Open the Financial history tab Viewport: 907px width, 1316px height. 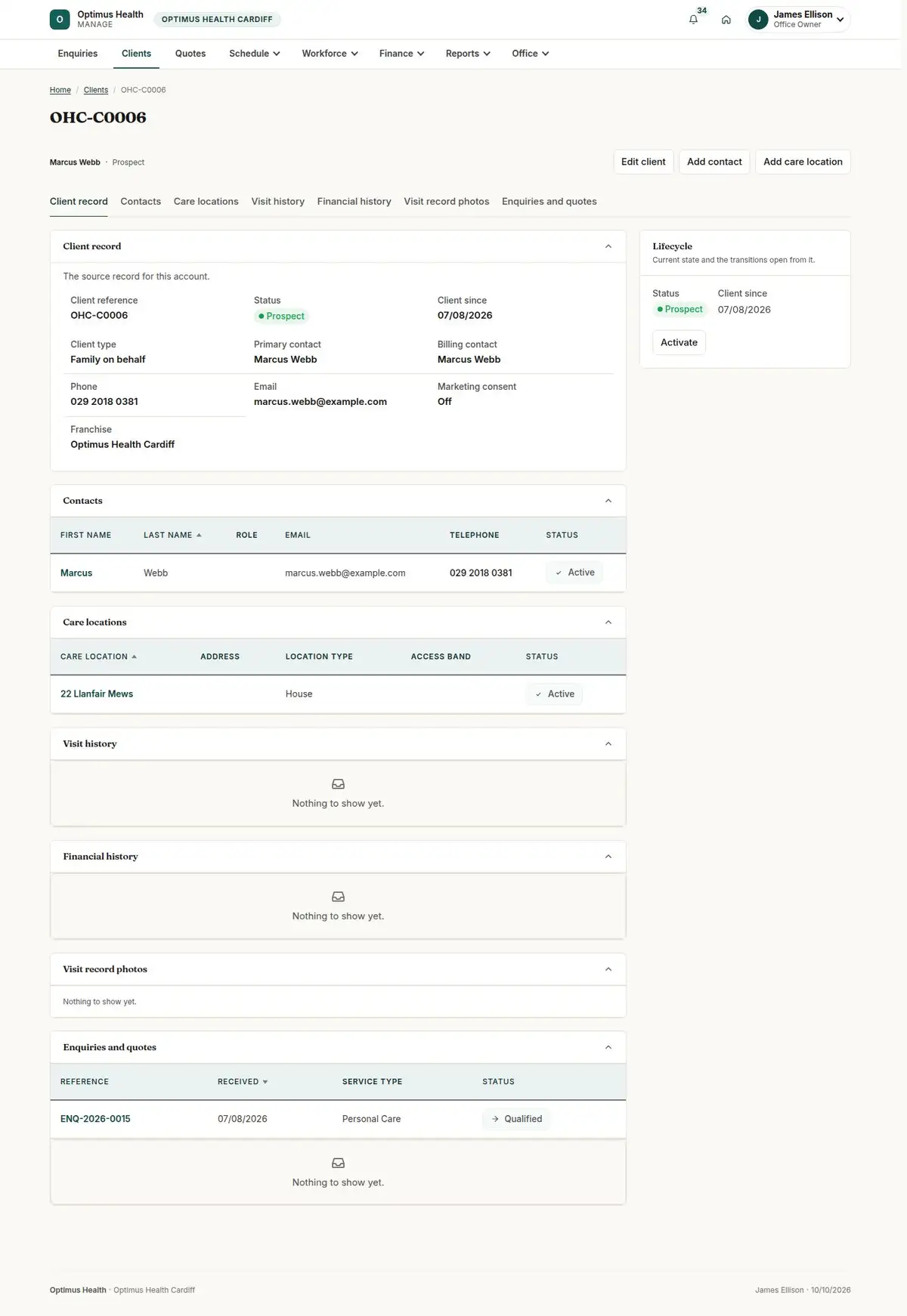tap(354, 202)
